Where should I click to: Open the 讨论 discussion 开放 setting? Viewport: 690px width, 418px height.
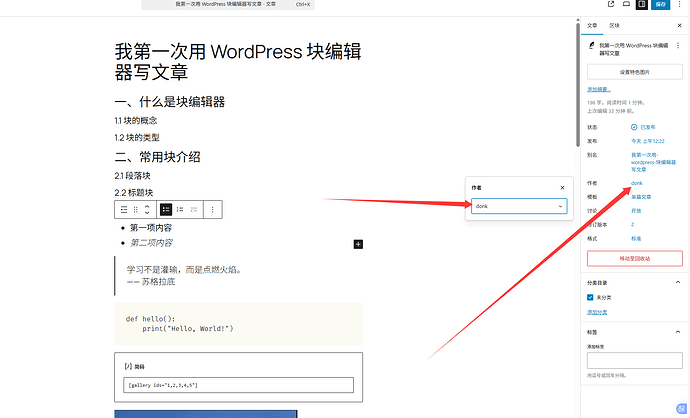[636, 211]
